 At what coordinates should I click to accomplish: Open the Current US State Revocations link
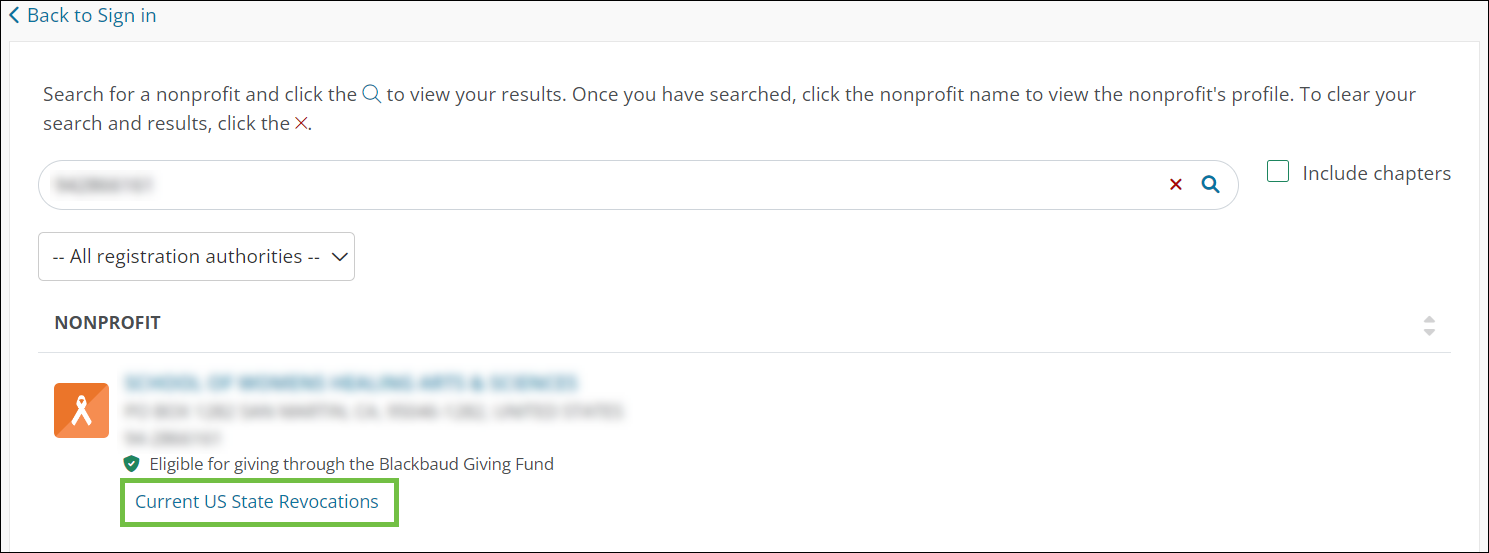[257, 502]
